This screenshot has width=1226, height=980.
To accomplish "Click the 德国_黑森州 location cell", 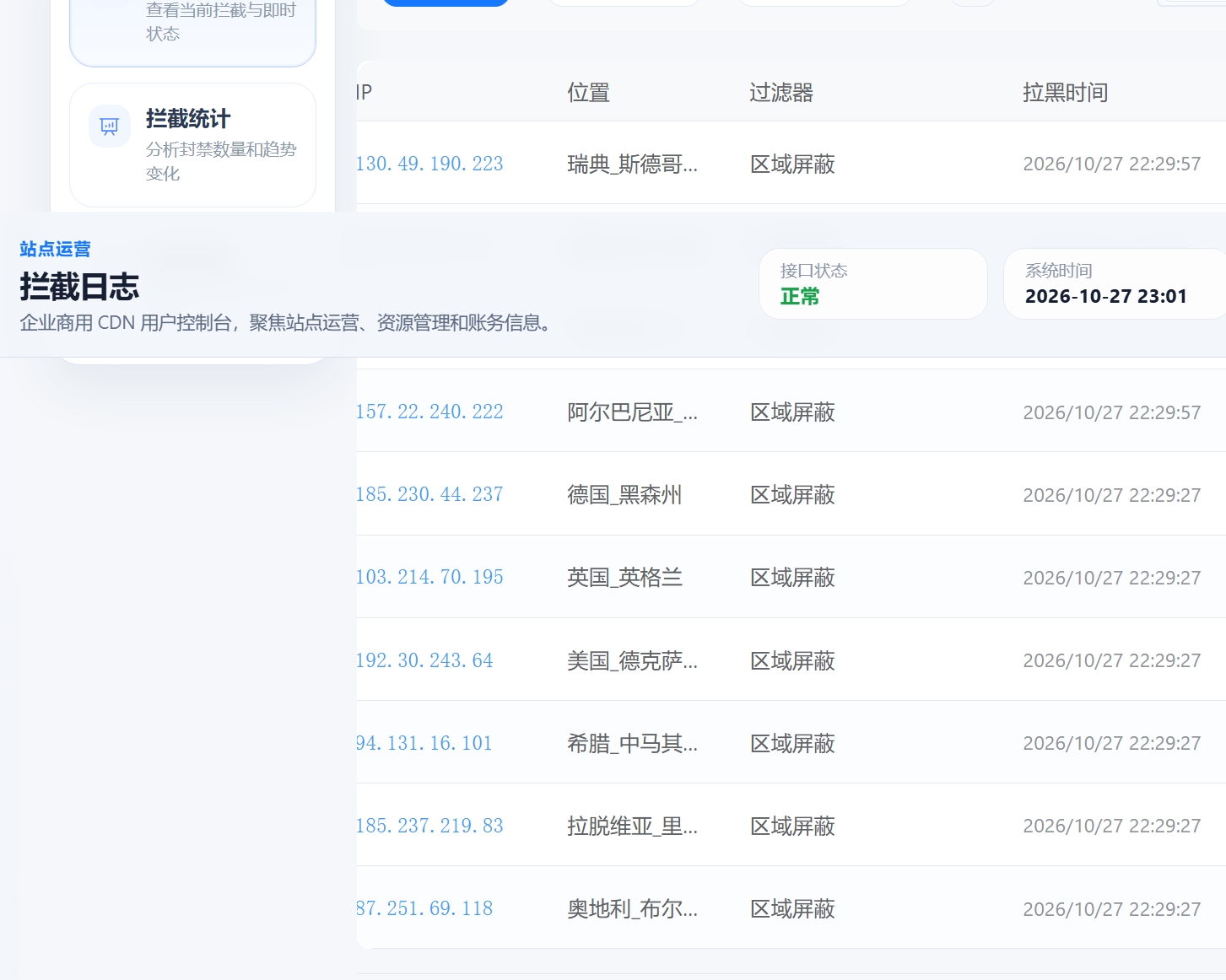I will [x=624, y=494].
